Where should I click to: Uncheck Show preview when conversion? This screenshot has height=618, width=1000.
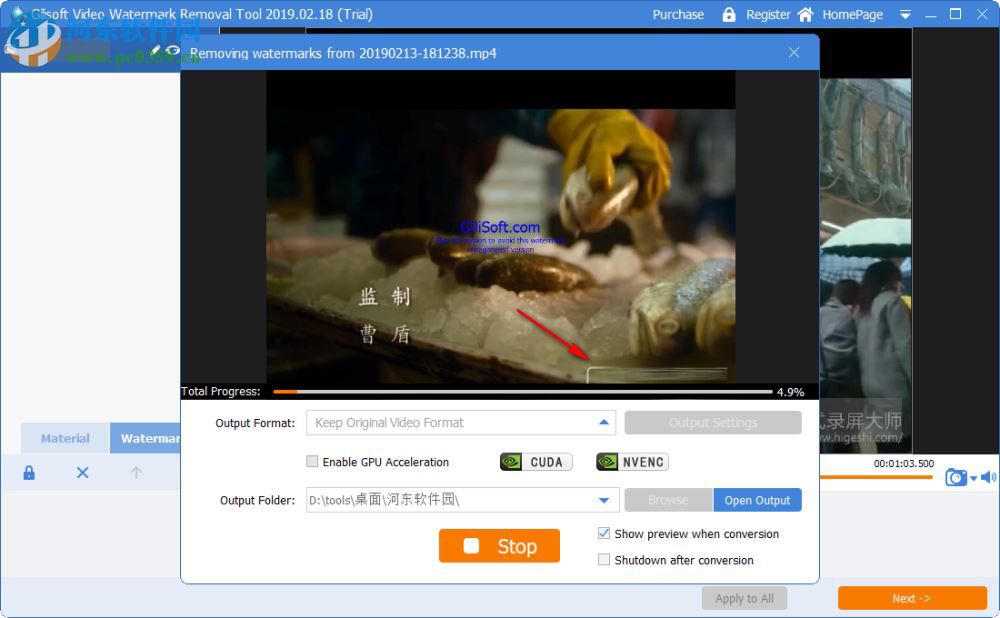pos(604,533)
